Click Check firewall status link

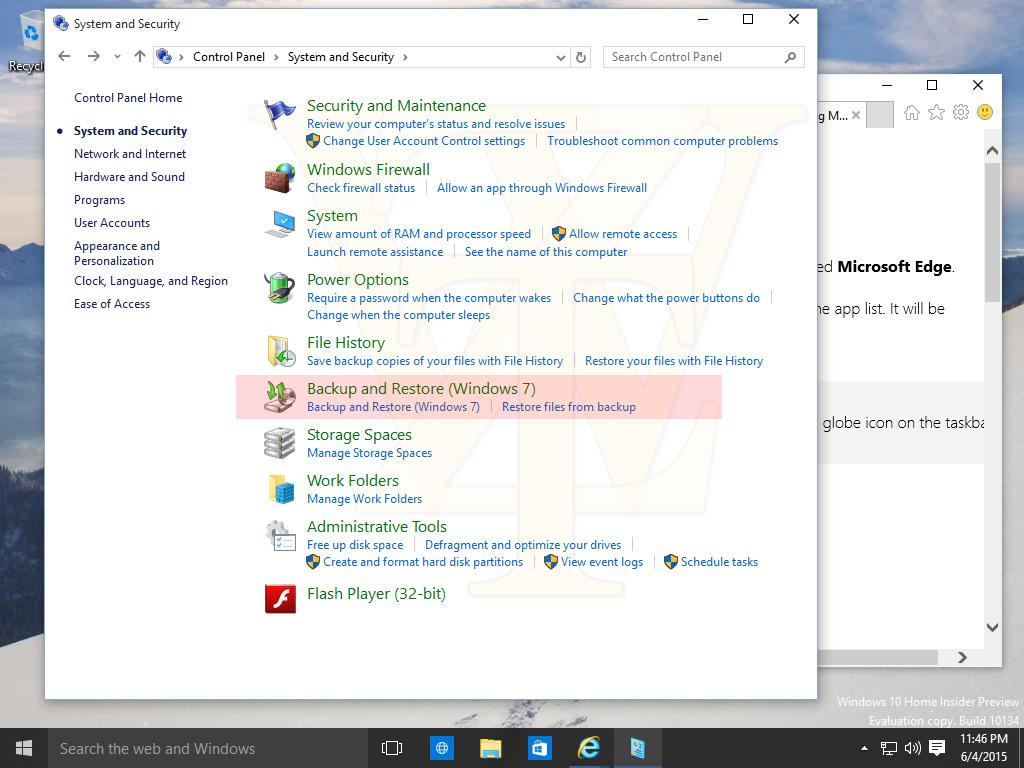[x=361, y=188]
